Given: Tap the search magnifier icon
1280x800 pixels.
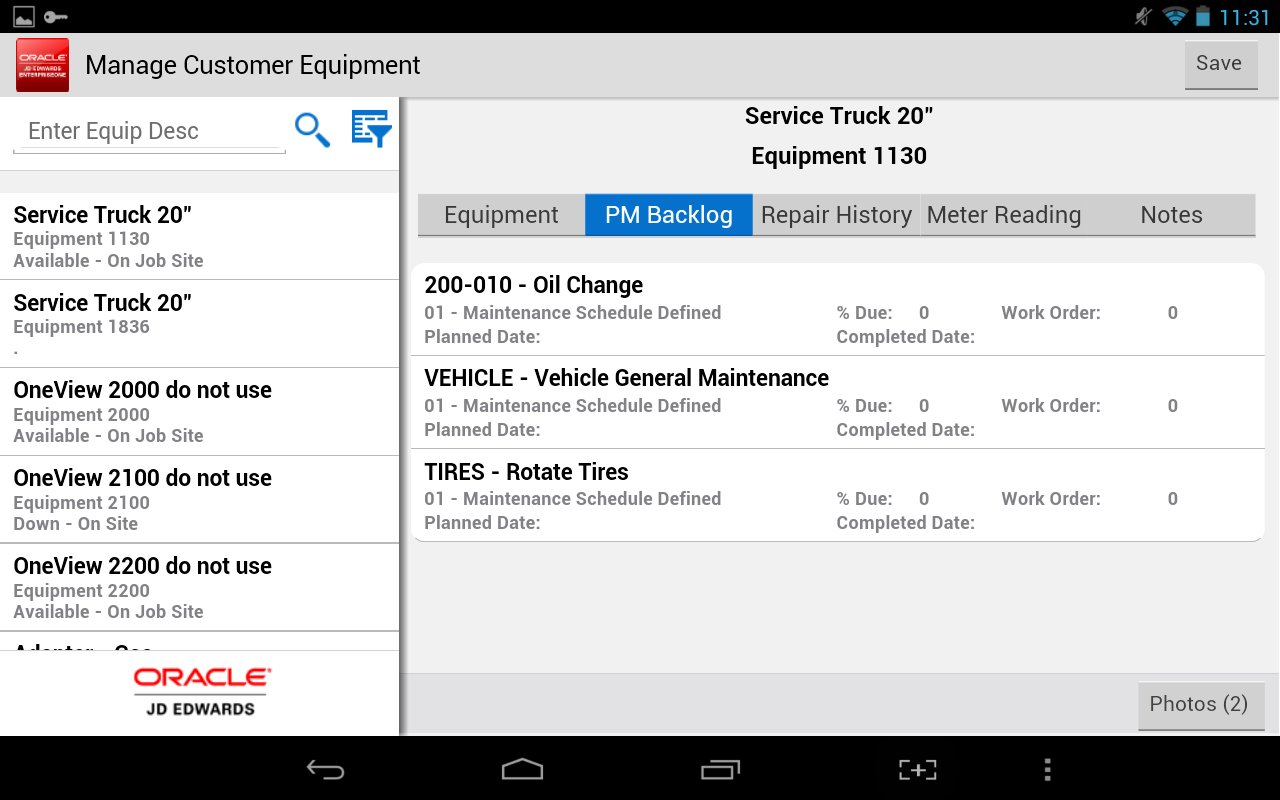Looking at the screenshot, I should click(312, 130).
